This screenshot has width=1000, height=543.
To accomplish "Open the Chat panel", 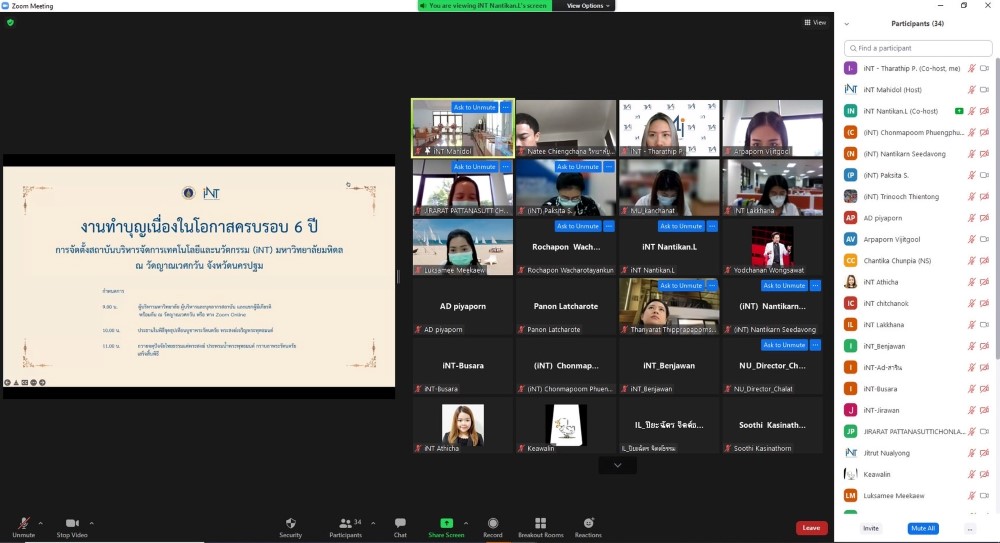I will click(x=400, y=524).
